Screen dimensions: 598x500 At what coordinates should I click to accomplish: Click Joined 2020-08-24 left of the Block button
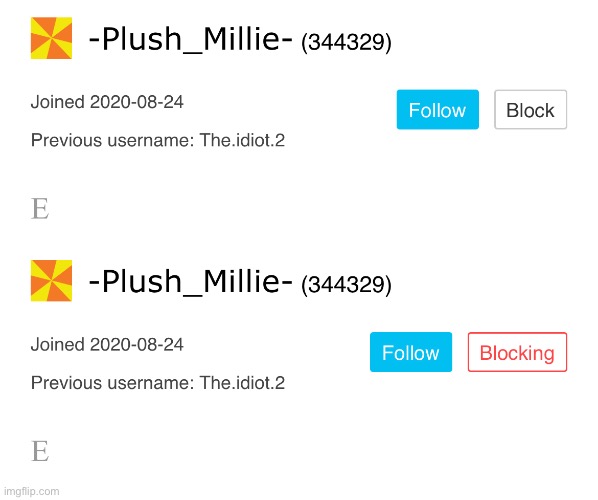107,102
